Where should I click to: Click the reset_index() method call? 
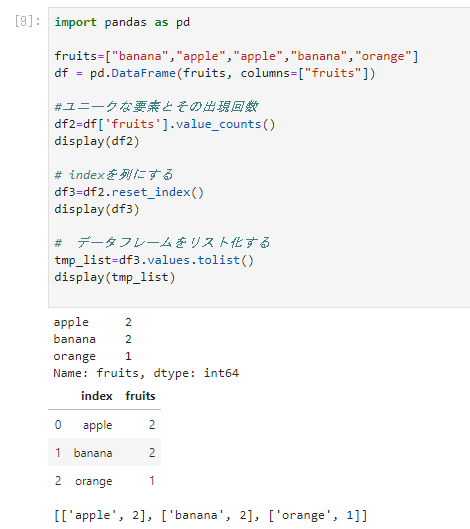(158, 192)
